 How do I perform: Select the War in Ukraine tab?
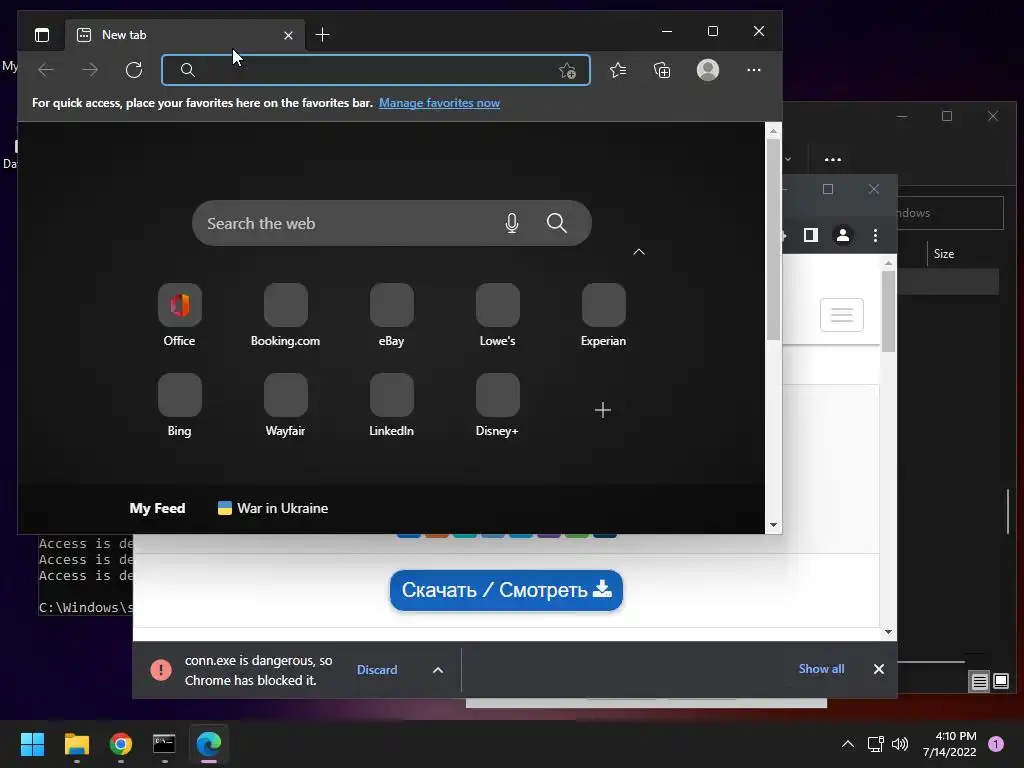pos(273,508)
